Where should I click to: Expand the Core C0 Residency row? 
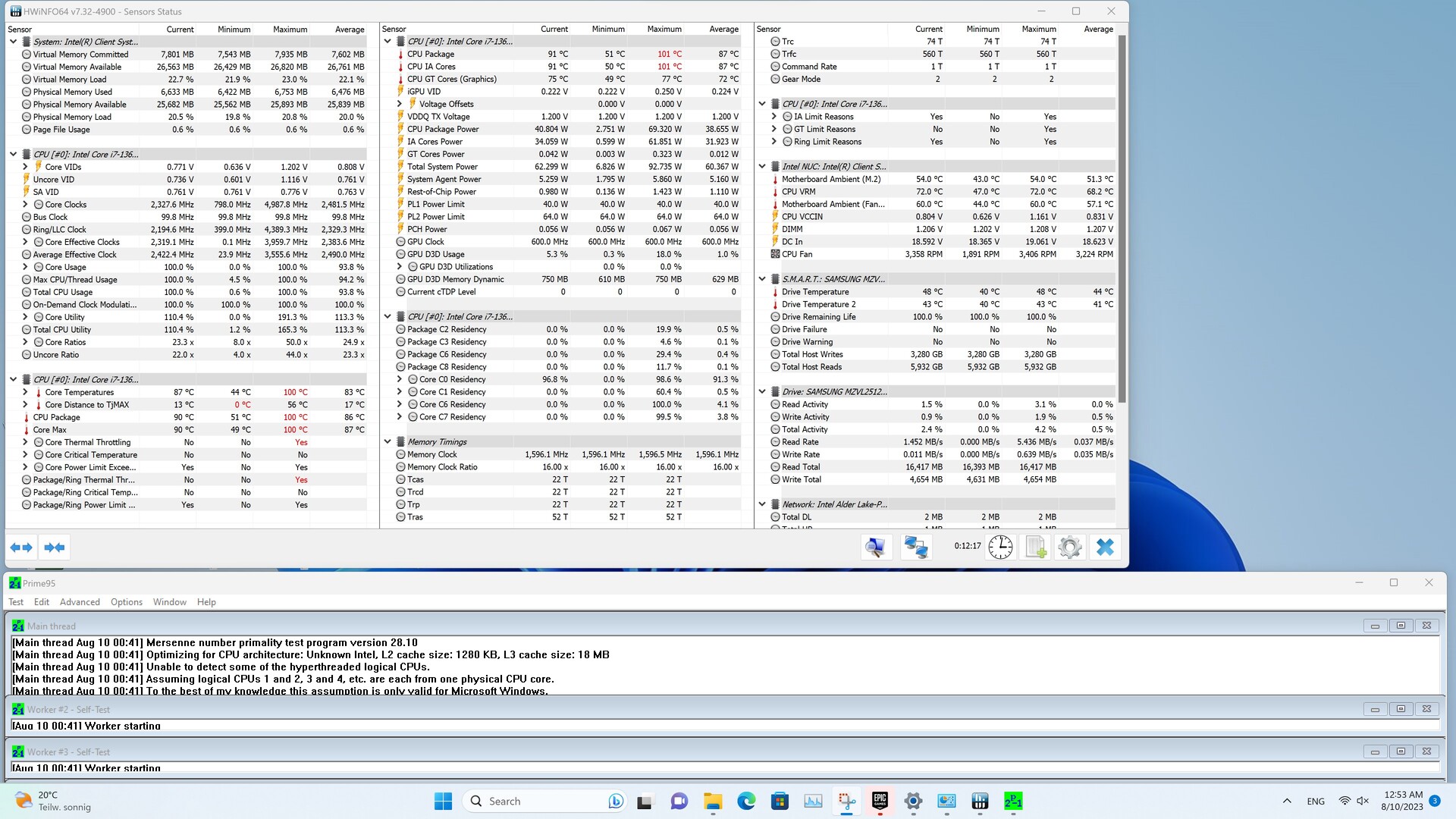tap(400, 379)
